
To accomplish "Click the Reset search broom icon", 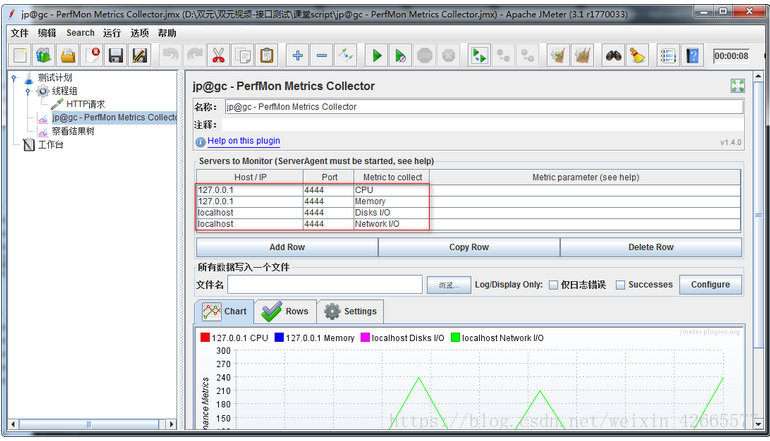I will point(637,55).
